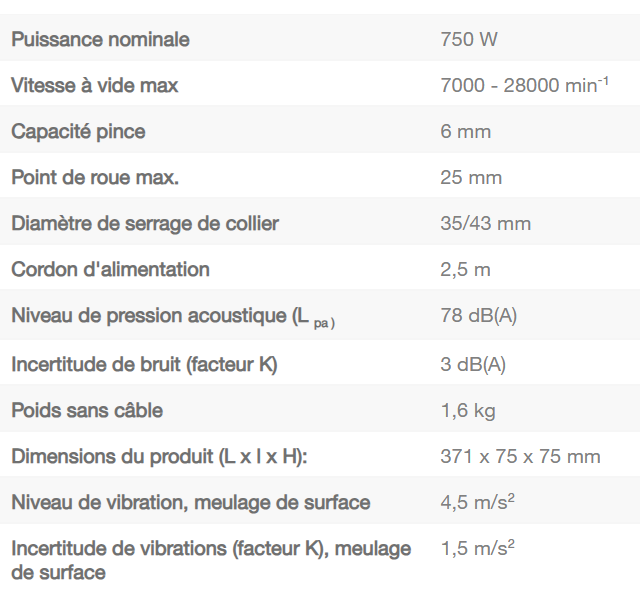This screenshot has height=598, width=640.
Task: Select the 371 x 75 x 75 mm dimensions
Action: tap(520, 456)
